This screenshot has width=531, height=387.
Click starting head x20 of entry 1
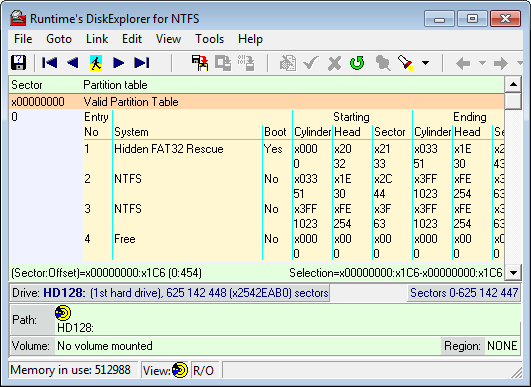(343, 149)
